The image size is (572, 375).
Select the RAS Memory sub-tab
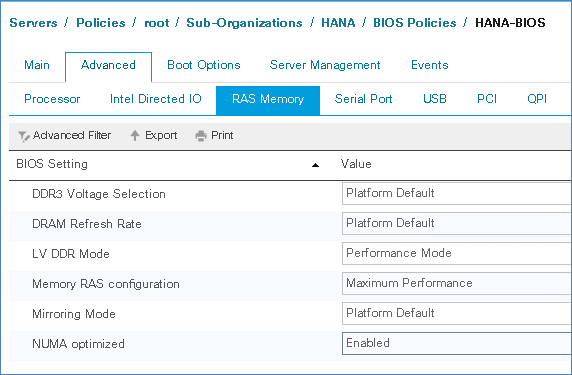coord(268,100)
